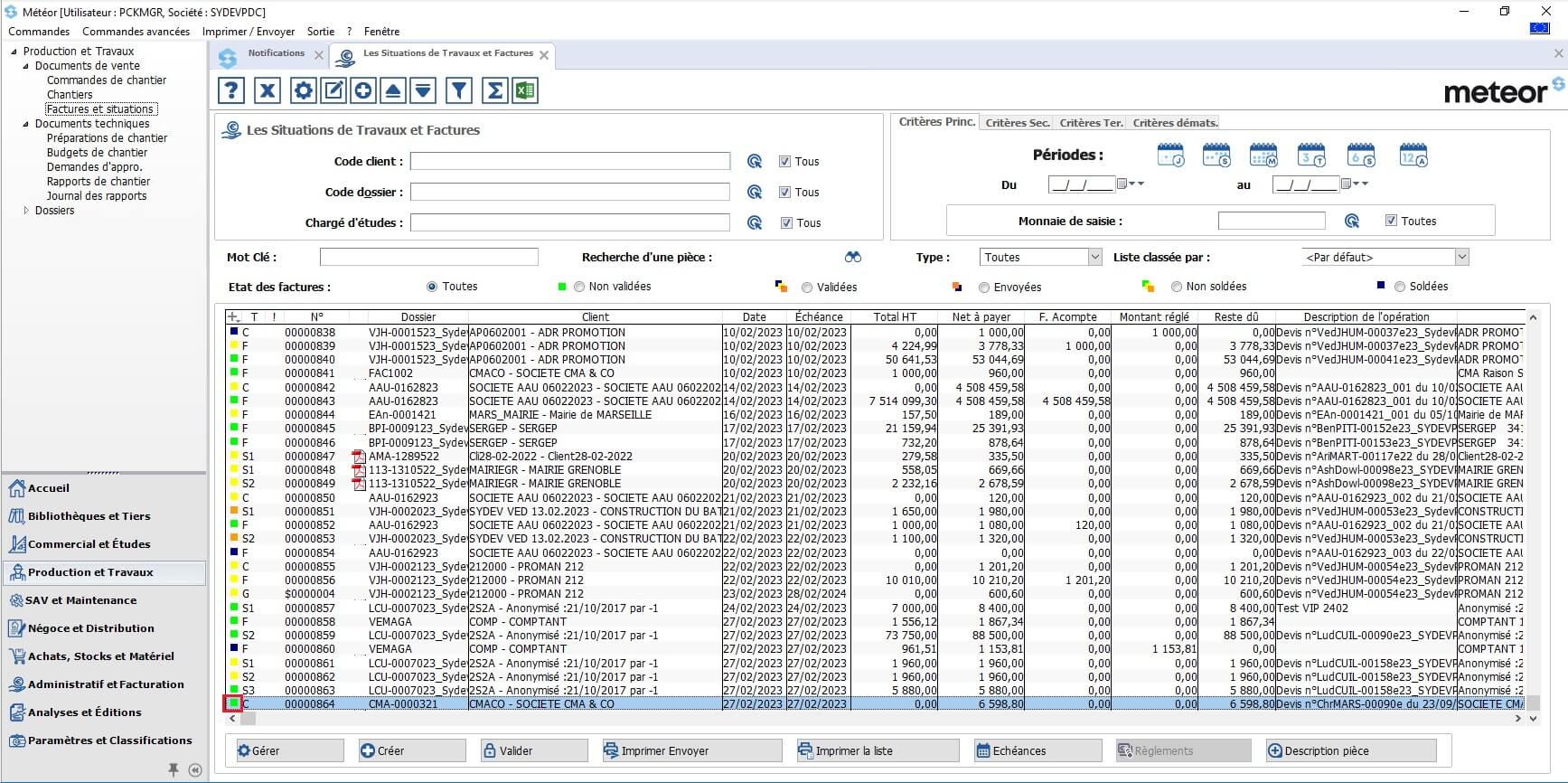Open the Imprimer / Envoyer menu
The width and height of the screenshot is (1568, 783).
point(249,32)
